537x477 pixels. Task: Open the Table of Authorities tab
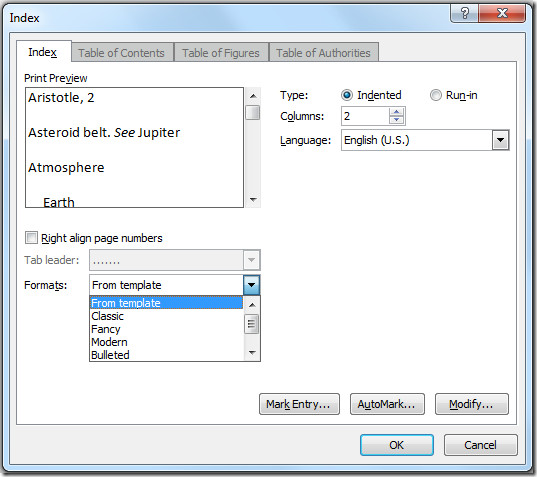coord(324,53)
